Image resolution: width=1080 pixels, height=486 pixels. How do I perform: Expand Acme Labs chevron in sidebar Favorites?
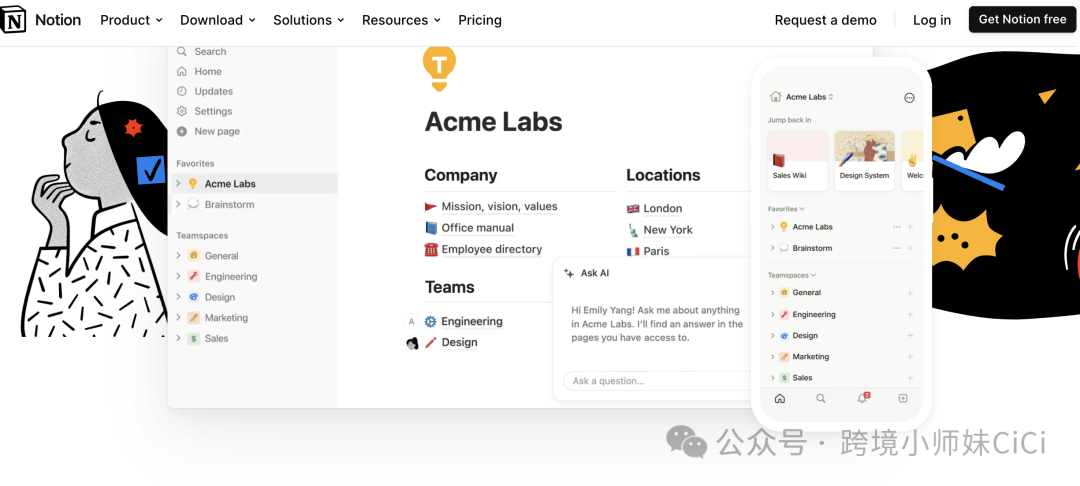tap(178, 183)
